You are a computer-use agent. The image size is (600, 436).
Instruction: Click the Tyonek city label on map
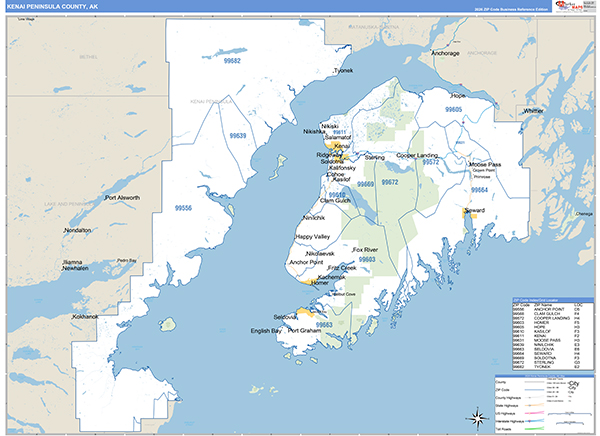pyautogui.click(x=343, y=70)
